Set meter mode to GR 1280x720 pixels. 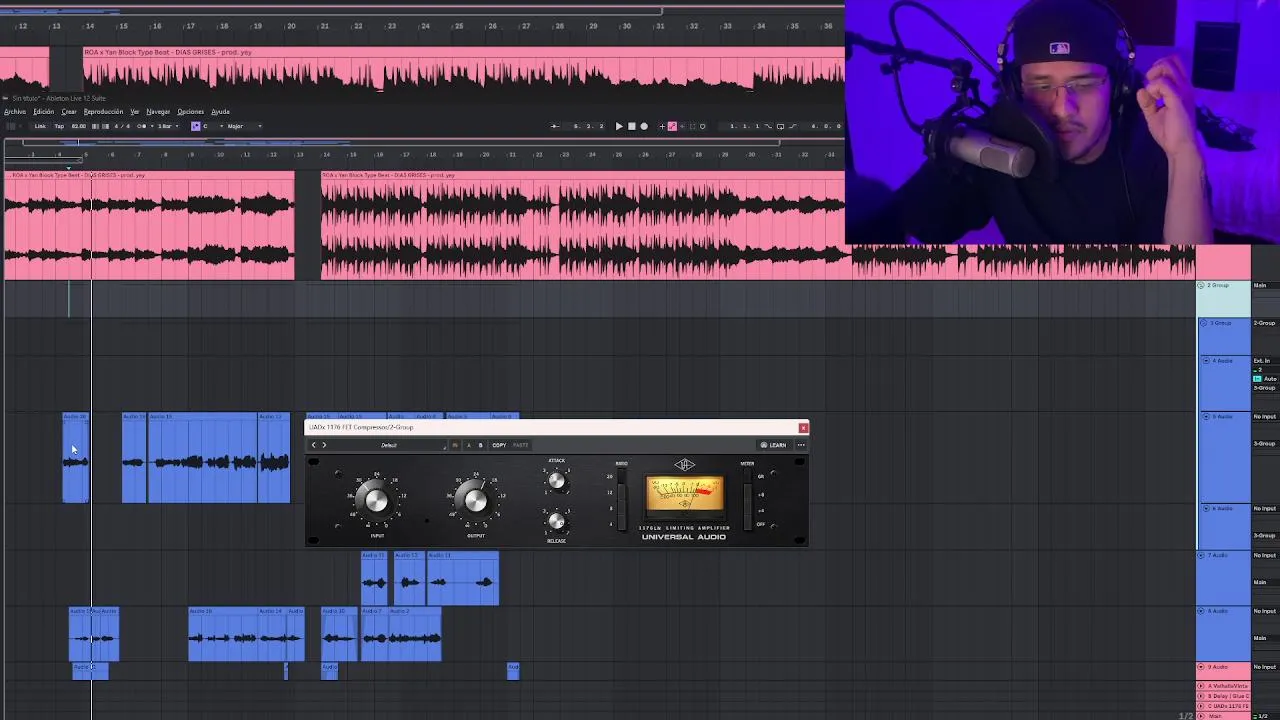tap(747, 476)
